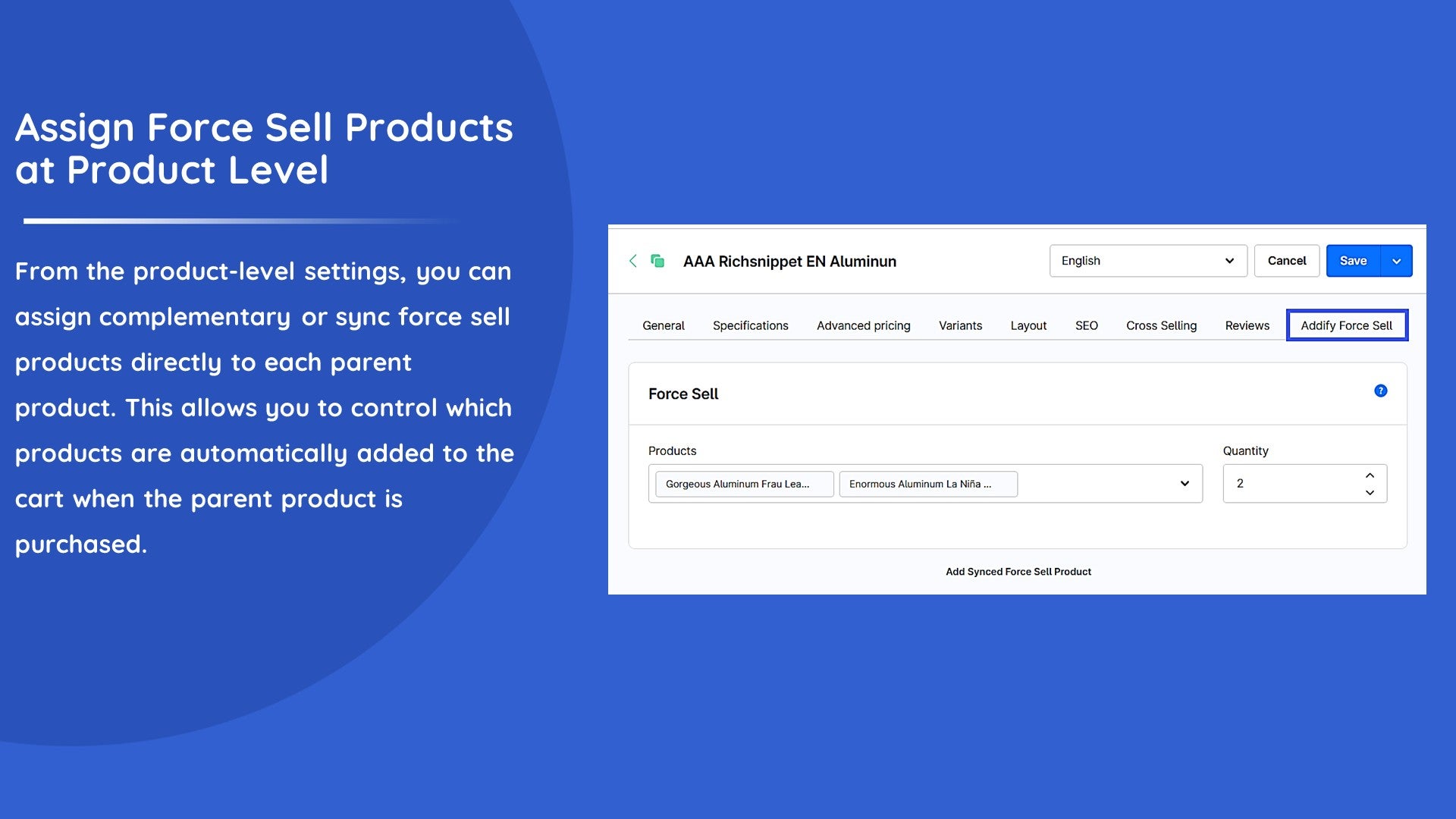Click the Quantity input field
1456x819 pixels.
pos(1289,484)
